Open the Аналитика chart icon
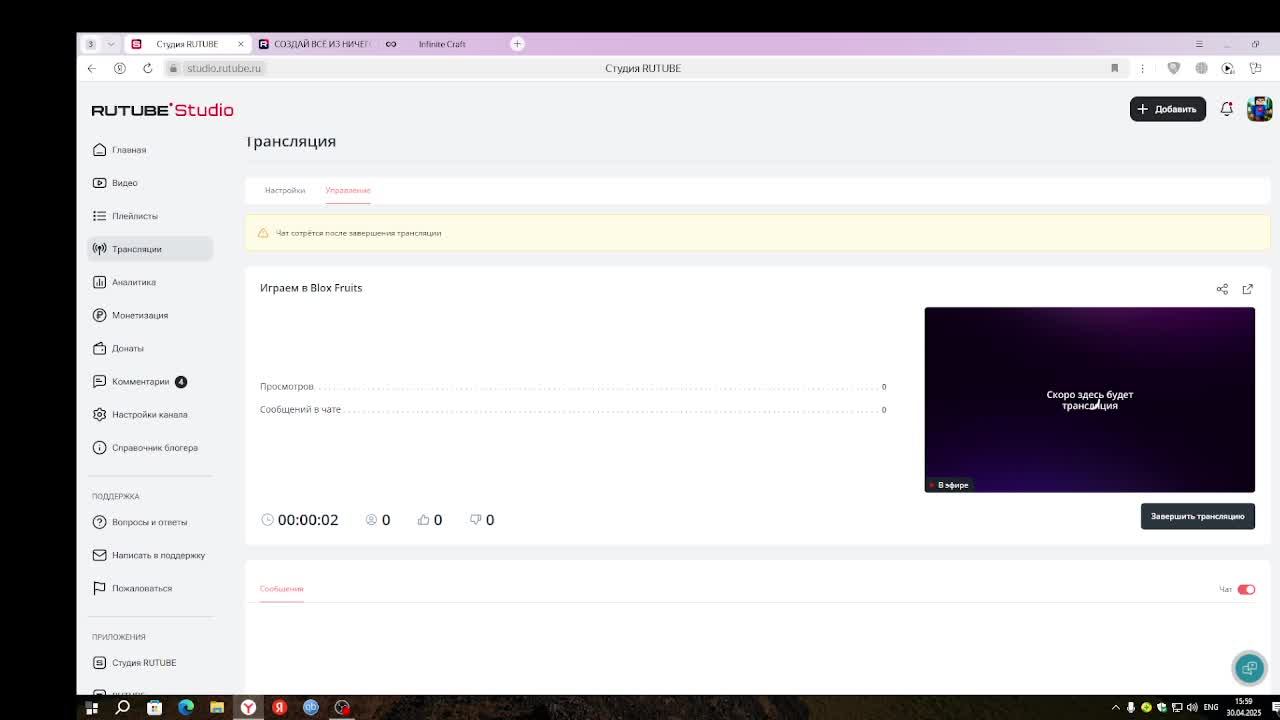This screenshot has height=720, width=1280. coord(99,282)
